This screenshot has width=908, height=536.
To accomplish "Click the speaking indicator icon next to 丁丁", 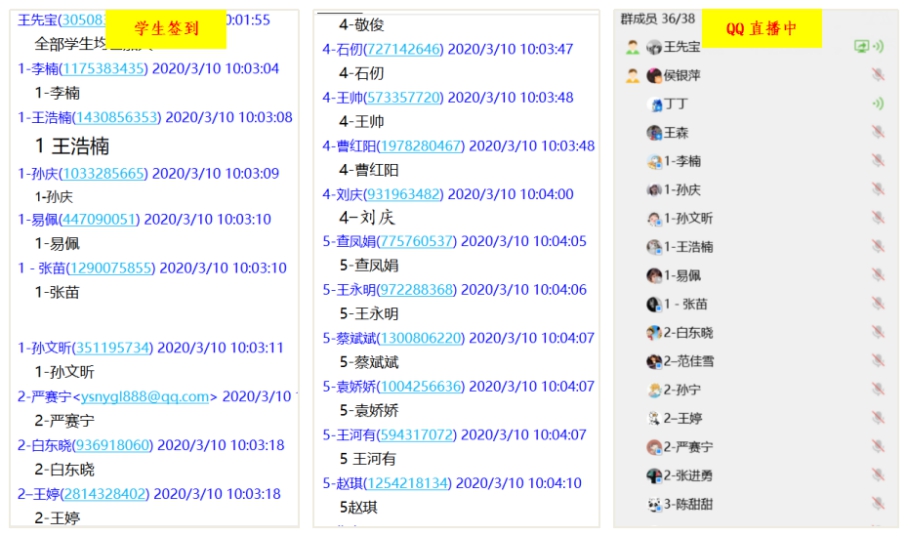I will (878, 103).
